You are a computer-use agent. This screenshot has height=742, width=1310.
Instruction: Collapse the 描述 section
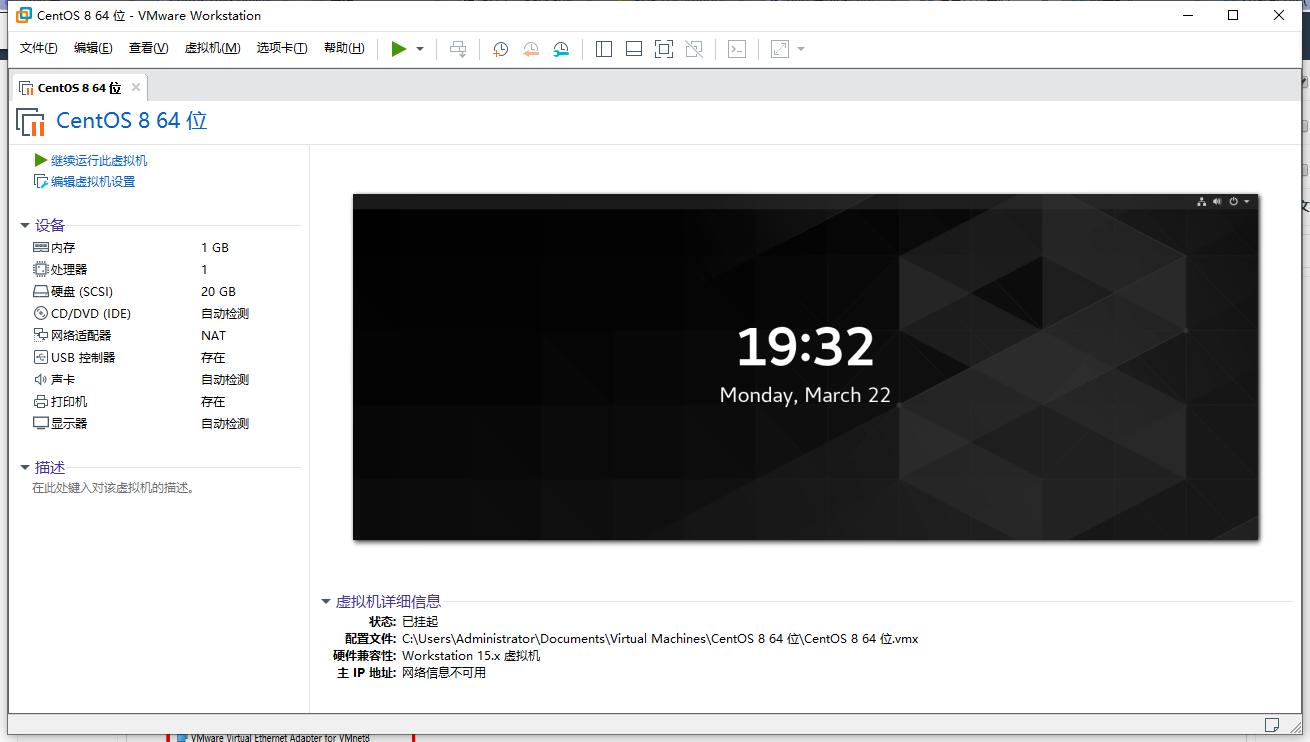(x=24, y=467)
